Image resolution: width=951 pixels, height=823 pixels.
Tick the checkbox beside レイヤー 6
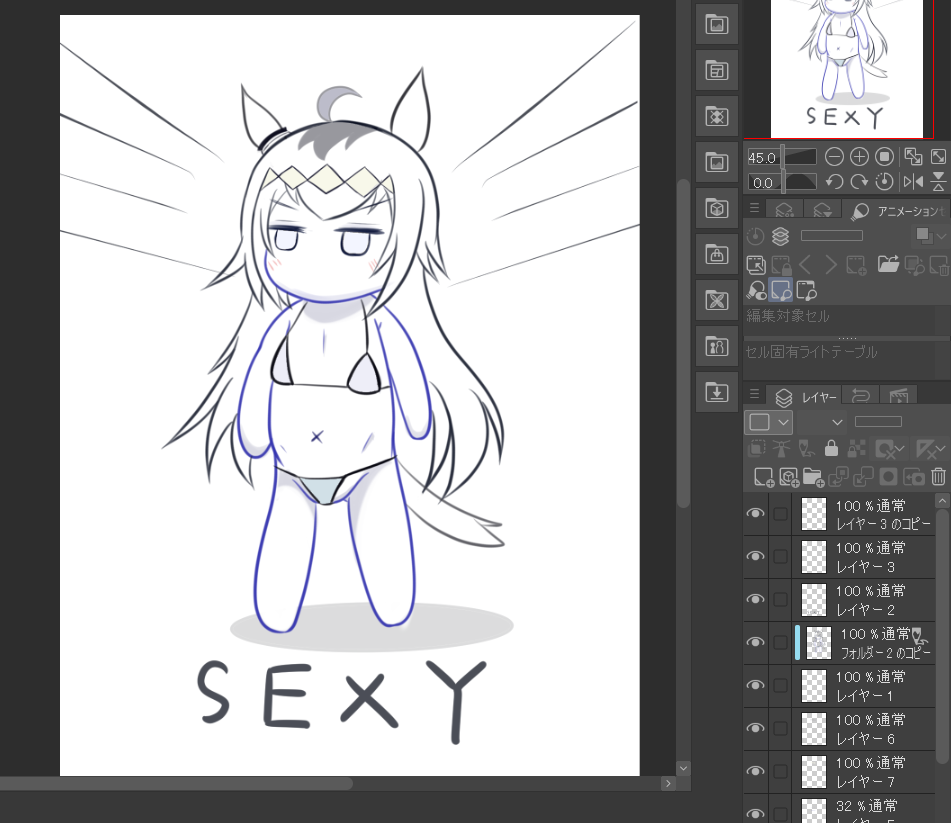click(x=780, y=728)
